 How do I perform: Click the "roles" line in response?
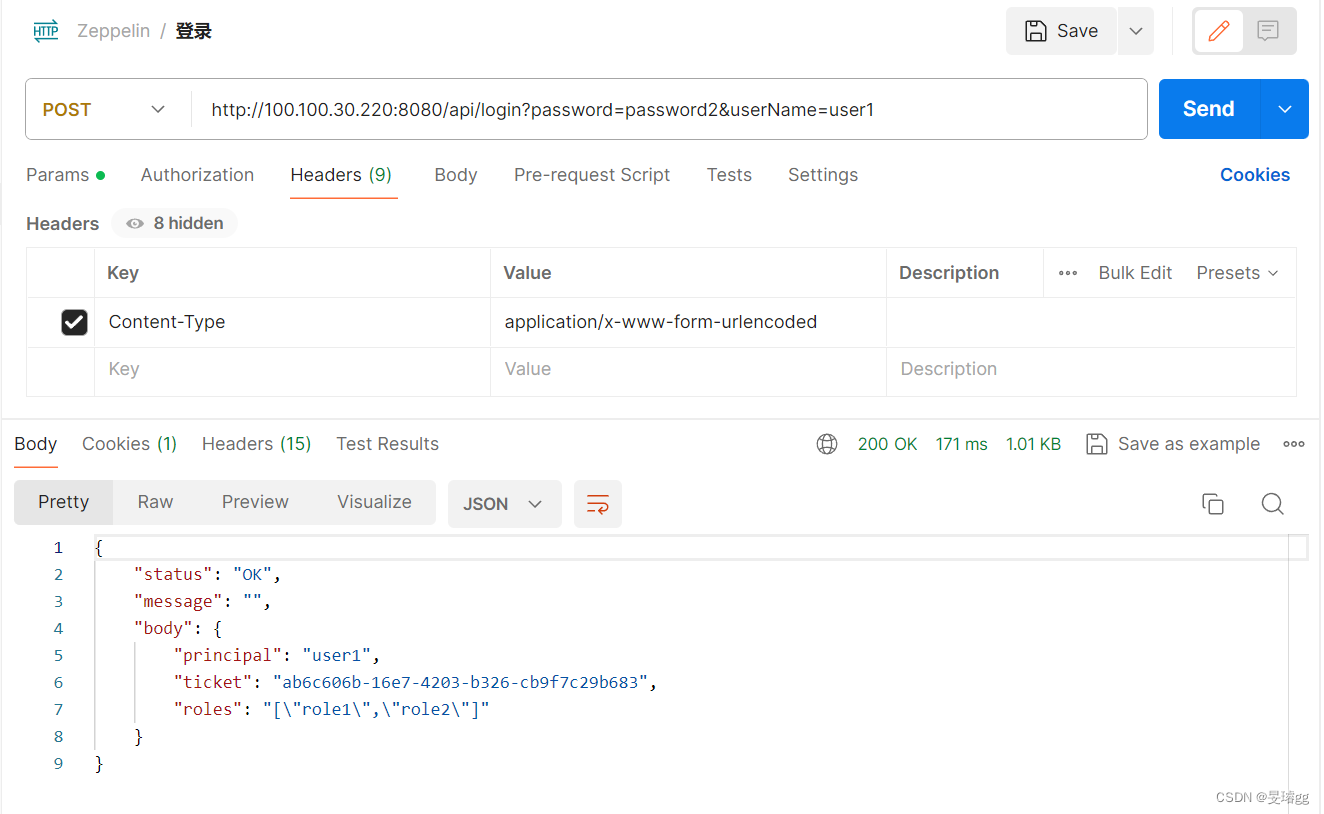click(331, 710)
